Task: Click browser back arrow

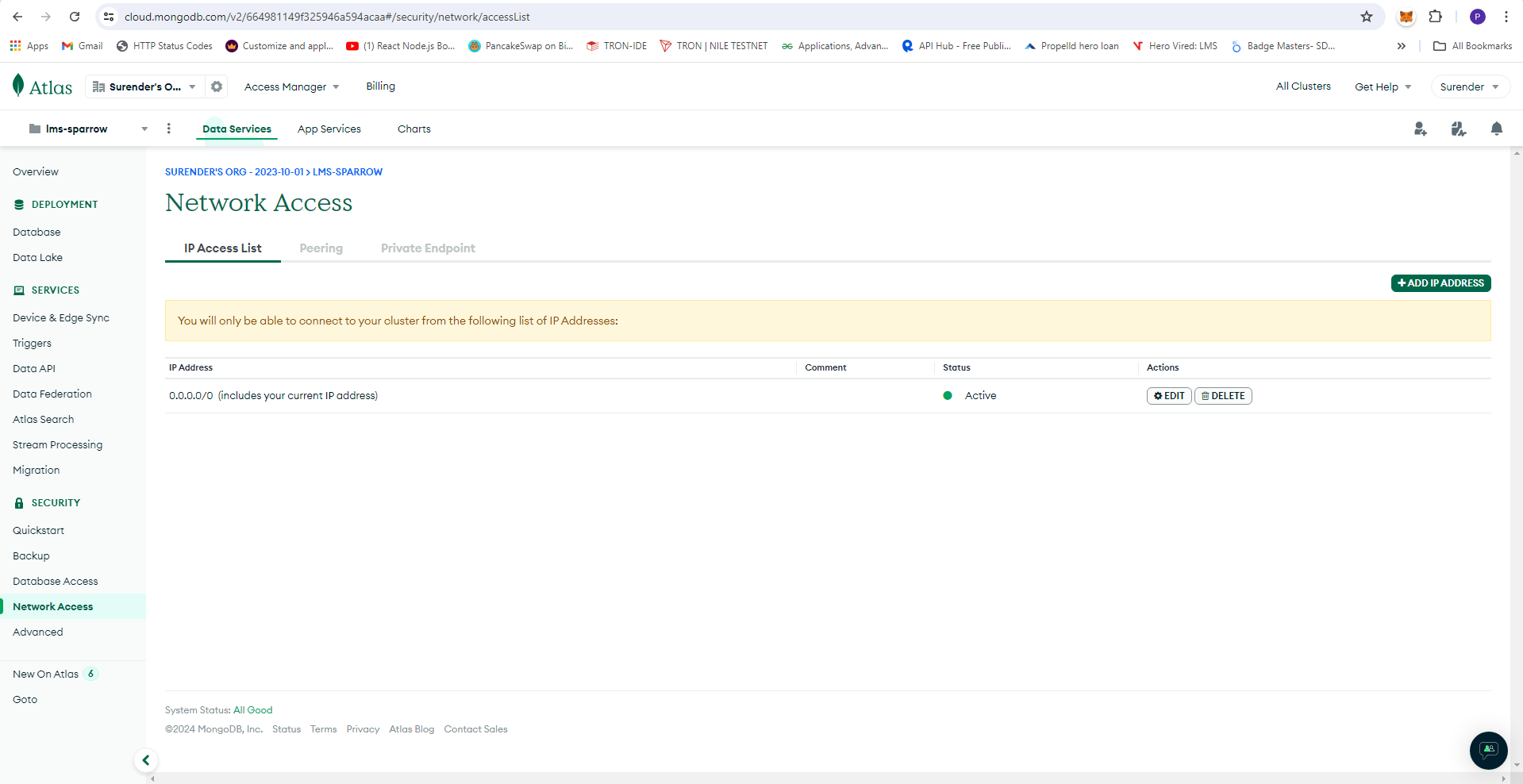Action: click(17, 17)
